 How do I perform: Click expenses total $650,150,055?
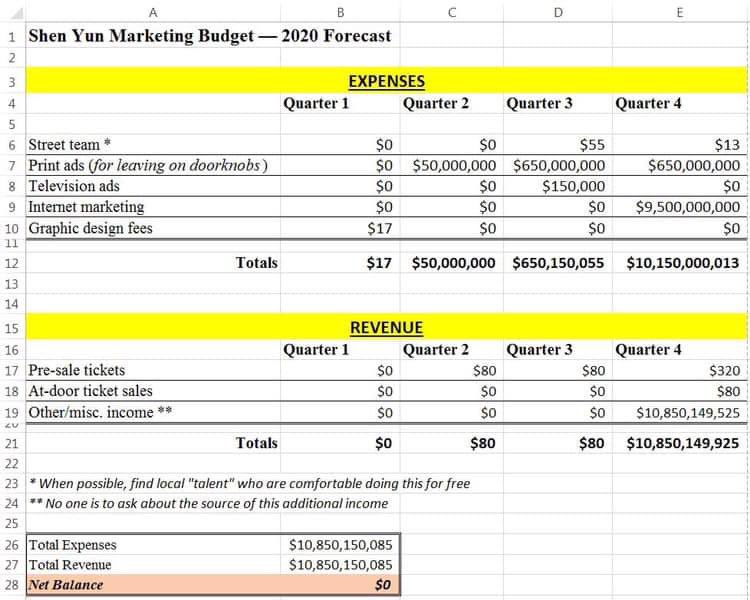(x=558, y=263)
